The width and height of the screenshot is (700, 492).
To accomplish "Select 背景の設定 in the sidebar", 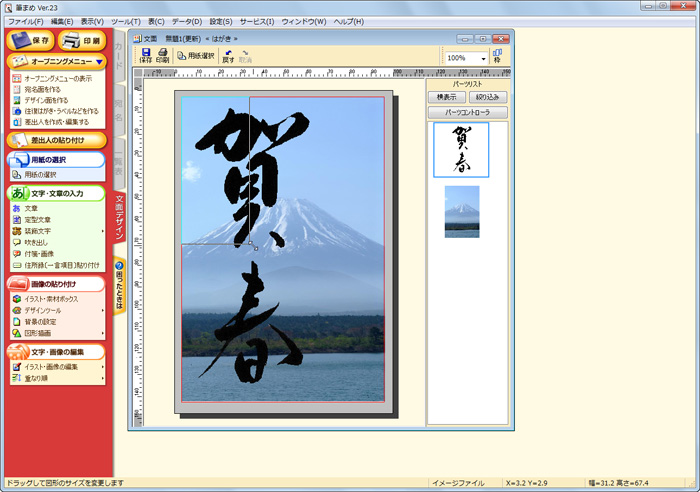I will coord(43,321).
